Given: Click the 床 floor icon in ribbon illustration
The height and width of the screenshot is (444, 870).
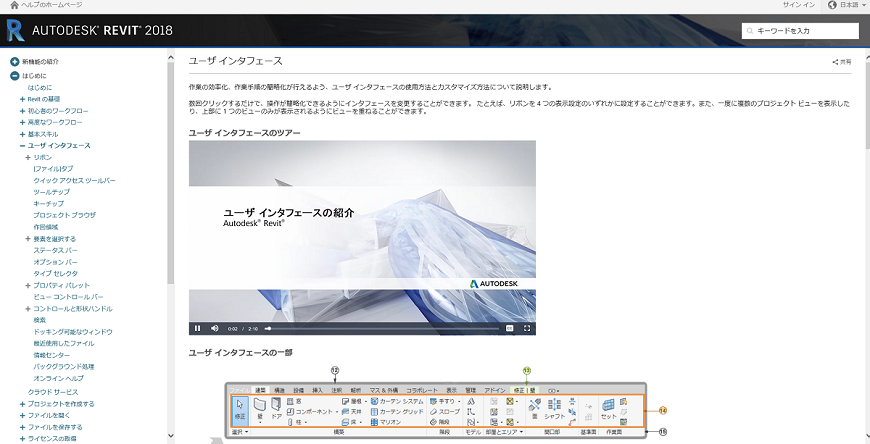Looking at the screenshot, I should coord(345,422).
